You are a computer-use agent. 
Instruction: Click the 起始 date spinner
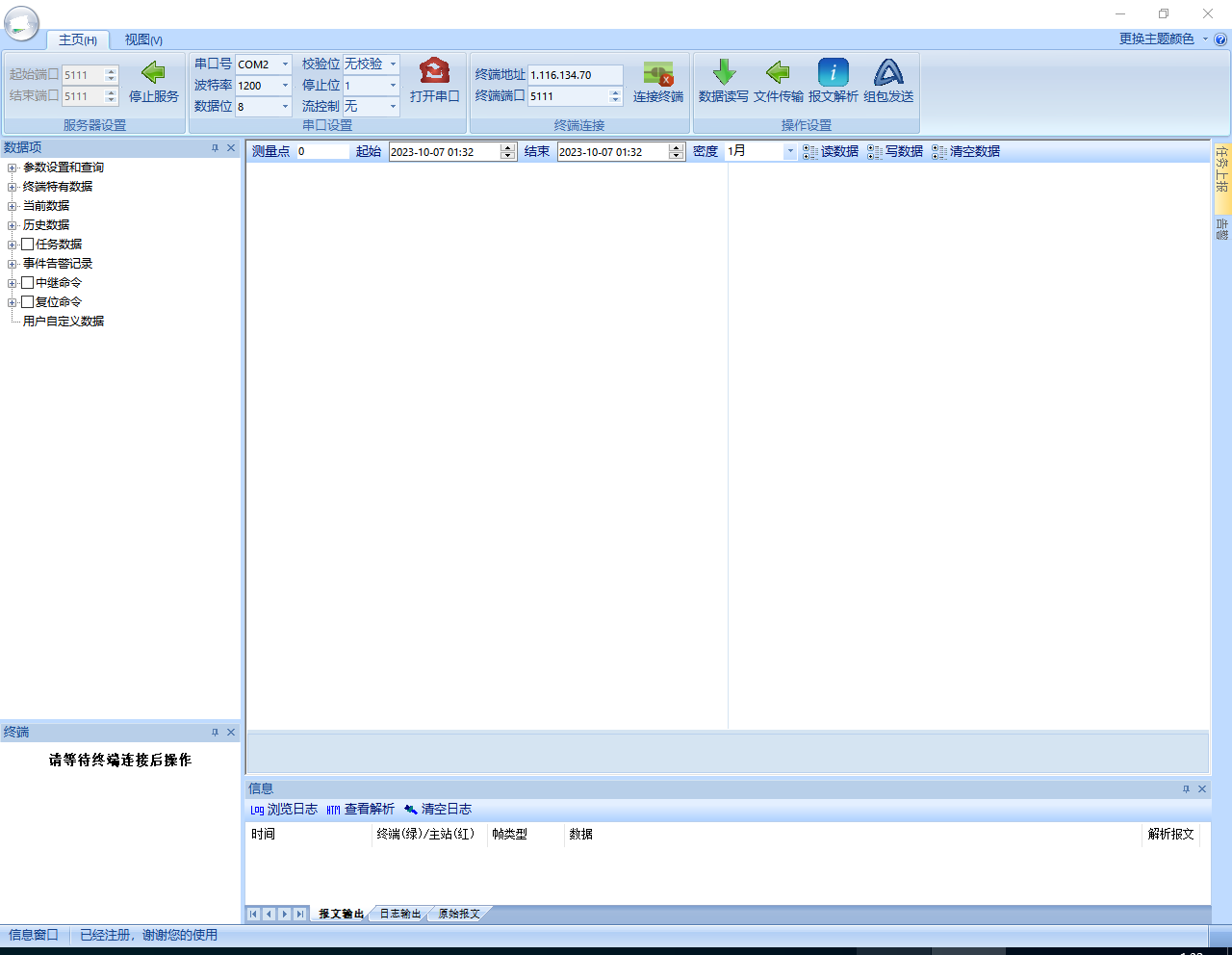coord(508,152)
